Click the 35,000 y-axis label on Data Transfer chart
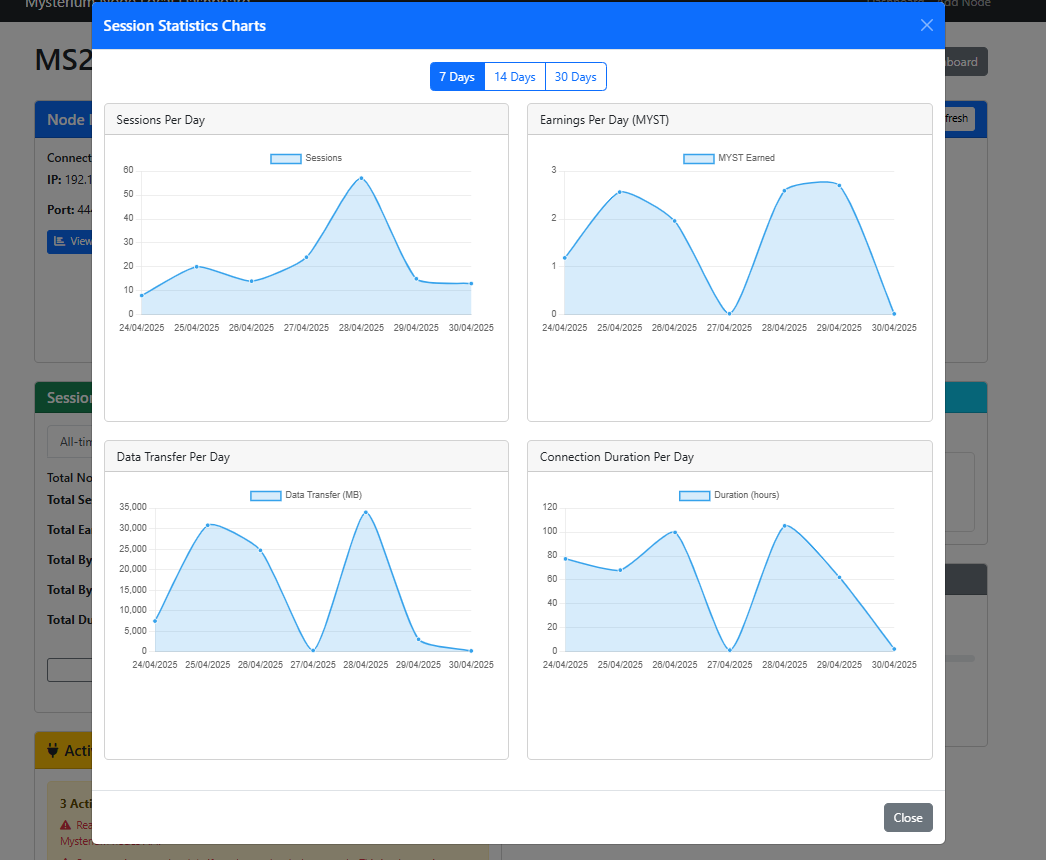This screenshot has width=1046, height=860. [x=133, y=507]
